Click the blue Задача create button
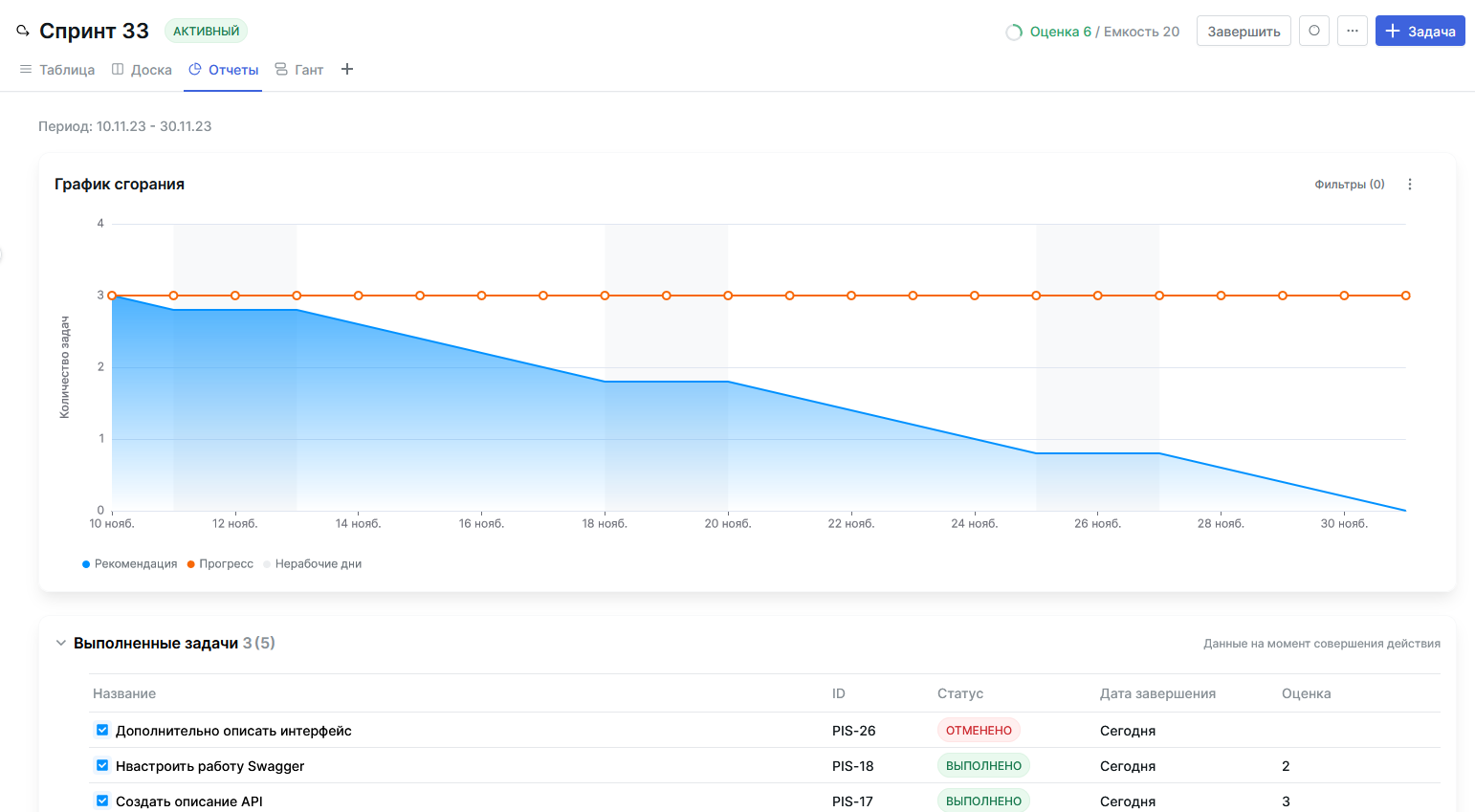 coord(1420,32)
